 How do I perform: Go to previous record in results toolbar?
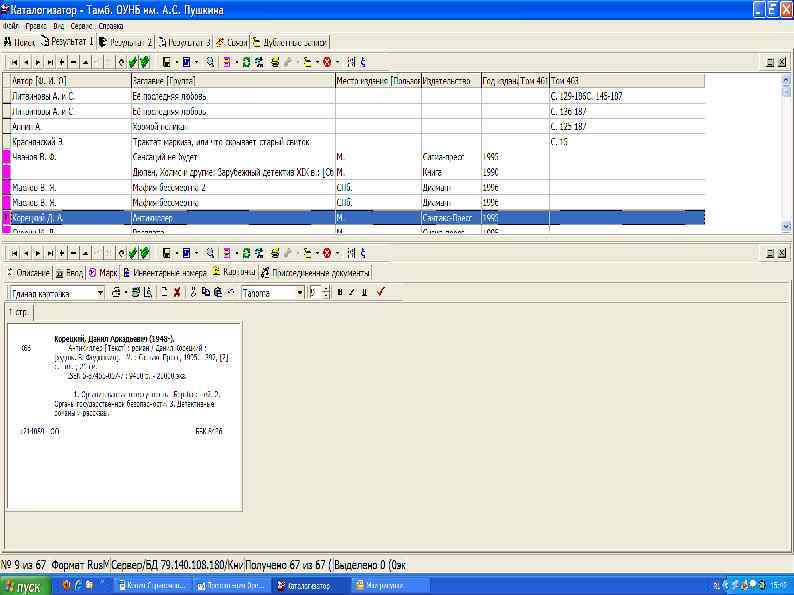(x=26, y=62)
